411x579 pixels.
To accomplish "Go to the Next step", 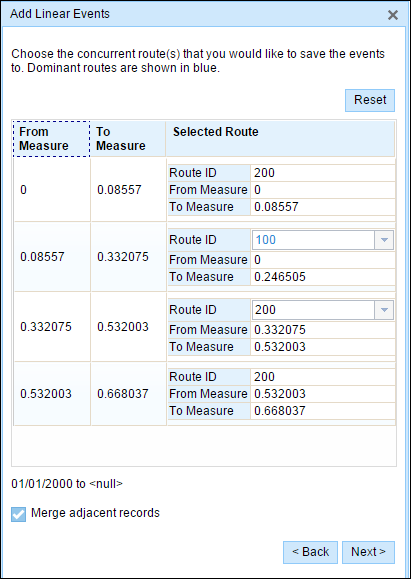I will (x=368, y=552).
